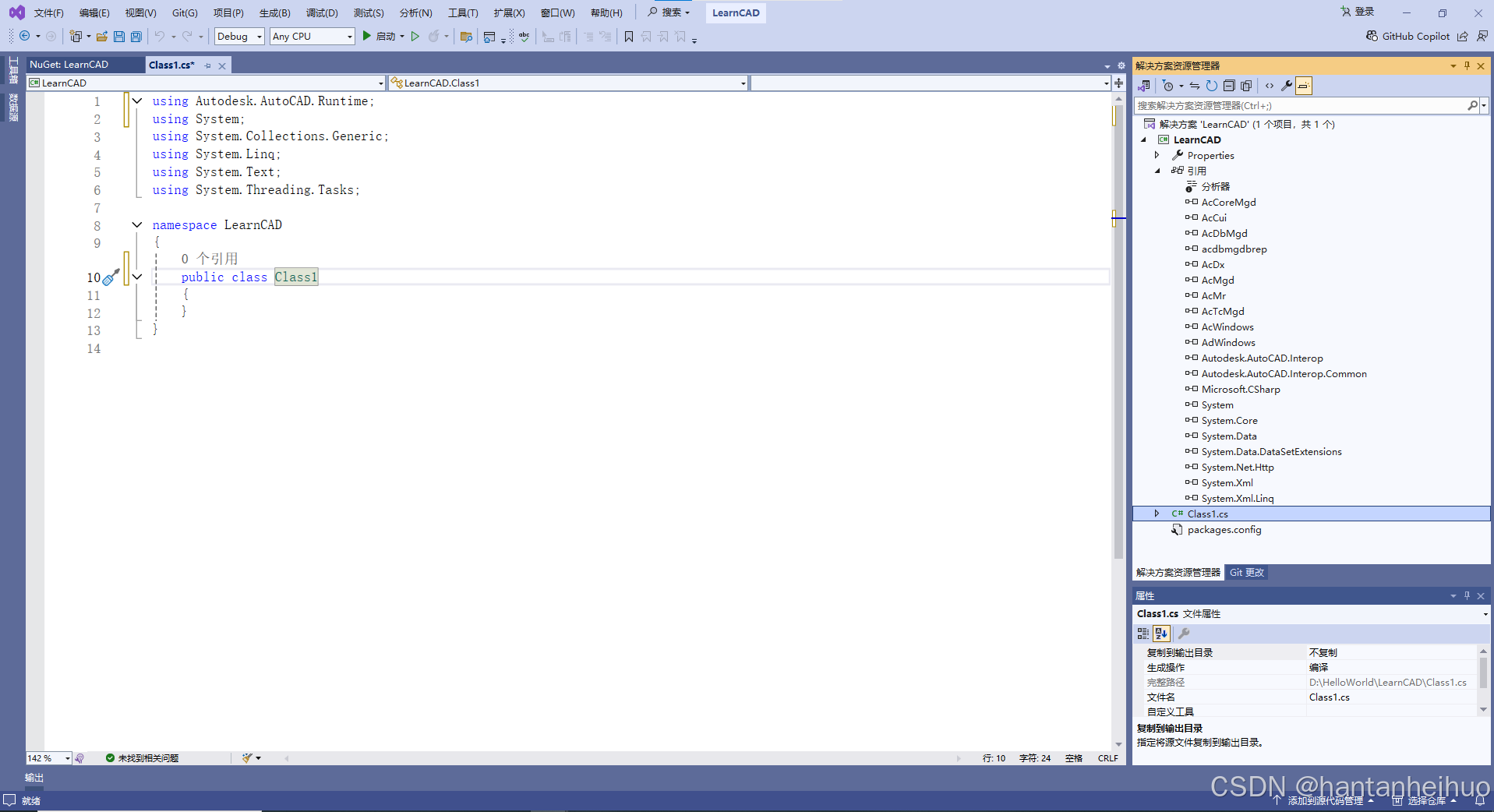
Task: Refresh the Solution Explorer
Action: tap(1211, 86)
